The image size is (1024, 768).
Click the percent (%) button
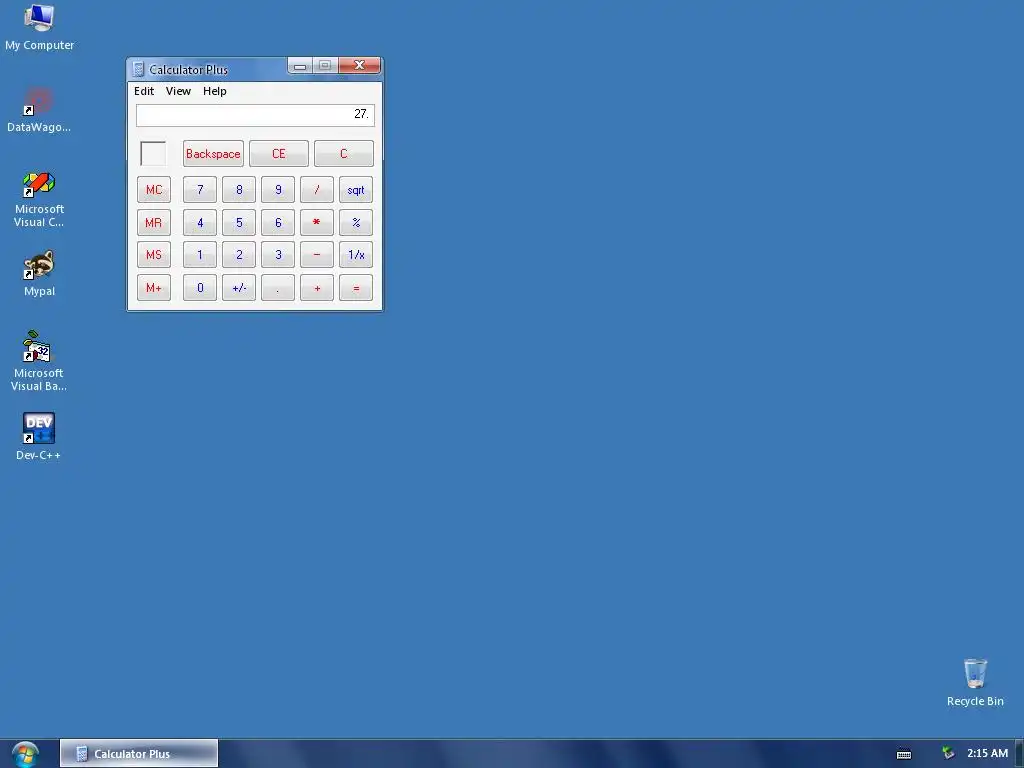356,223
